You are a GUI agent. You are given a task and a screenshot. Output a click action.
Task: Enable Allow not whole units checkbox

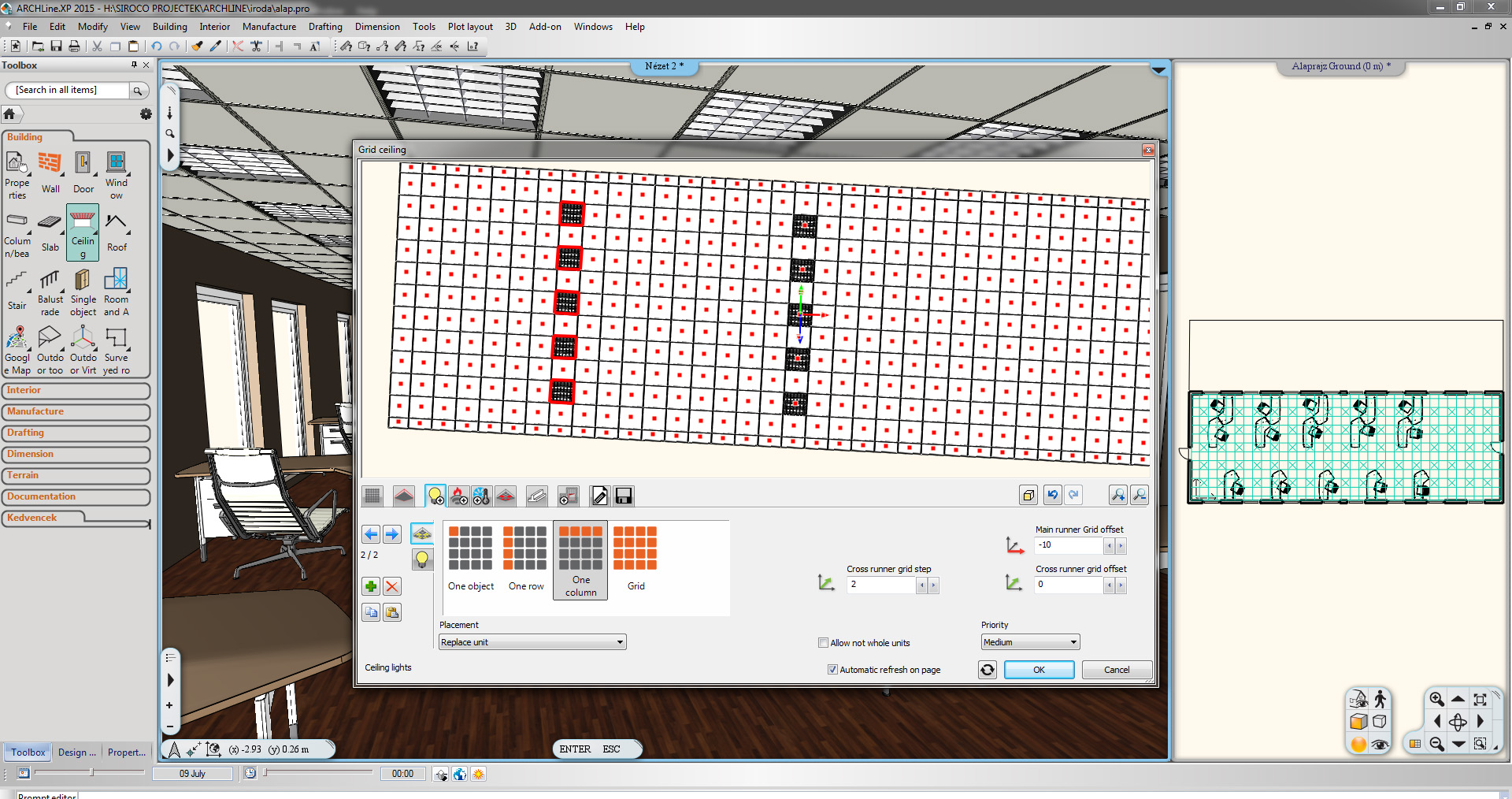(824, 643)
